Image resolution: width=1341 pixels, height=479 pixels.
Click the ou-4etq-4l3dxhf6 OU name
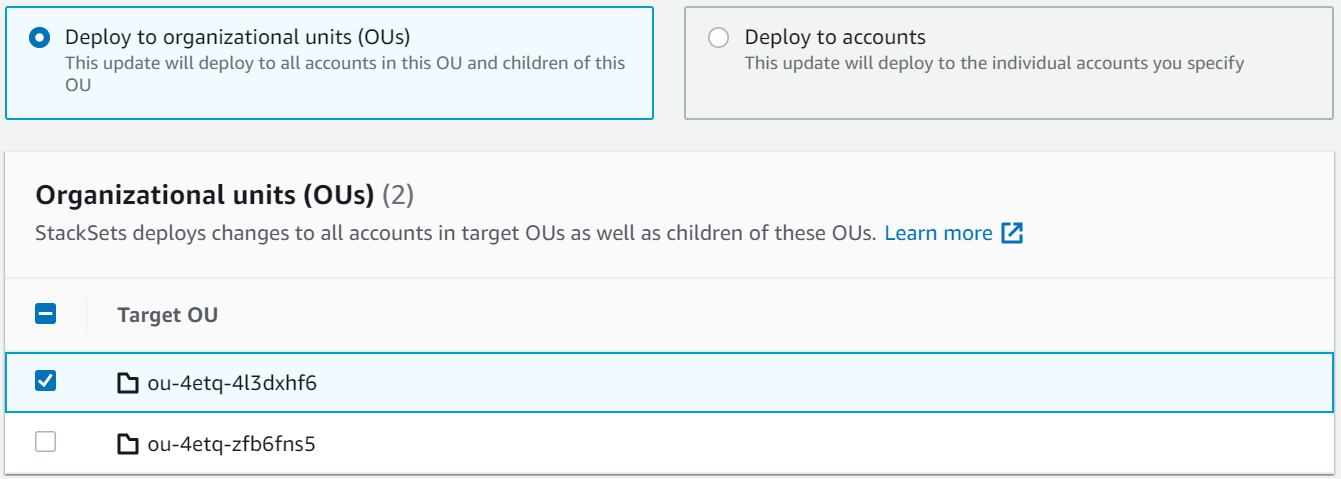pyautogui.click(x=231, y=382)
